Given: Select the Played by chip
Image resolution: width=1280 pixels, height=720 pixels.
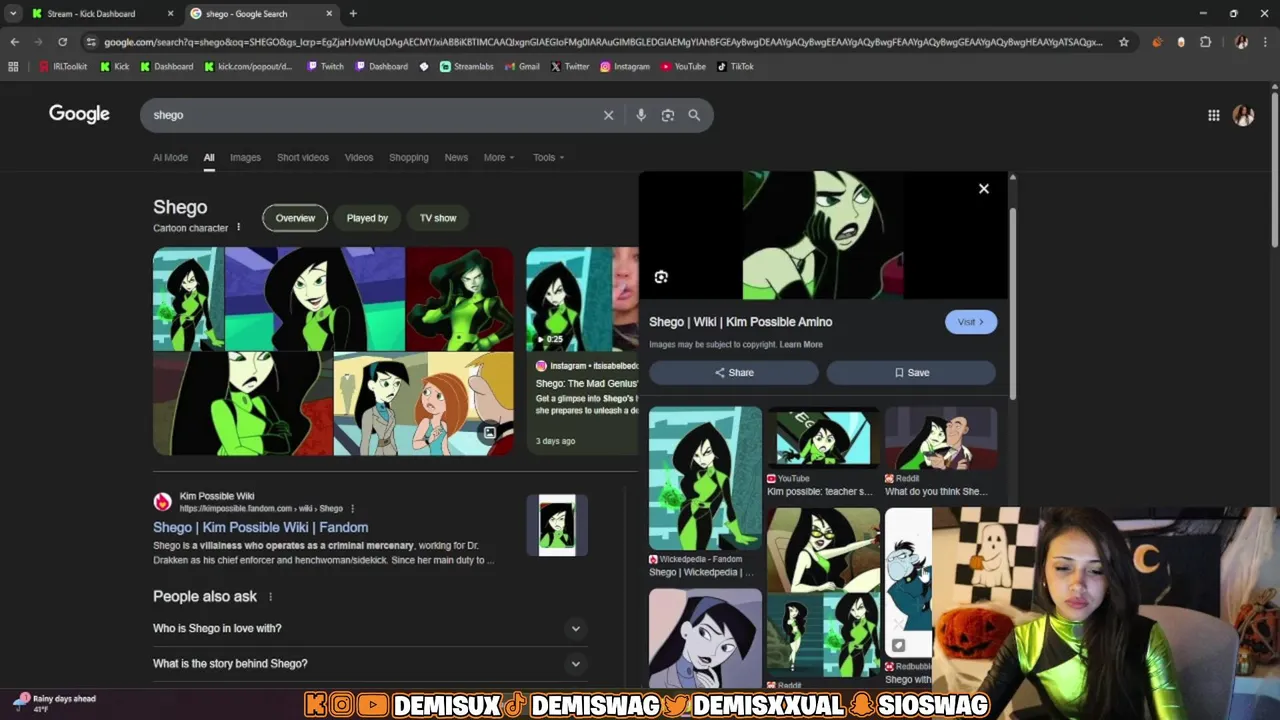Looking at the screenshot, I should click(367, 218).
